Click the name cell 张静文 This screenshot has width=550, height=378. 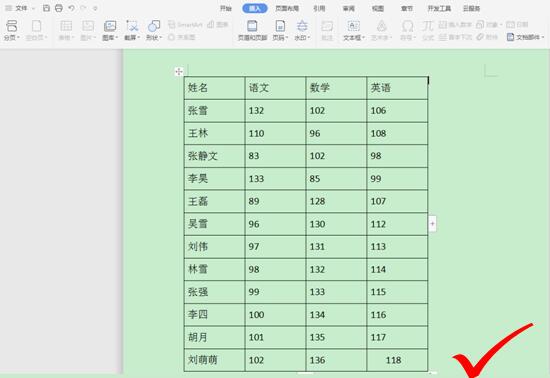pos(214,156)
